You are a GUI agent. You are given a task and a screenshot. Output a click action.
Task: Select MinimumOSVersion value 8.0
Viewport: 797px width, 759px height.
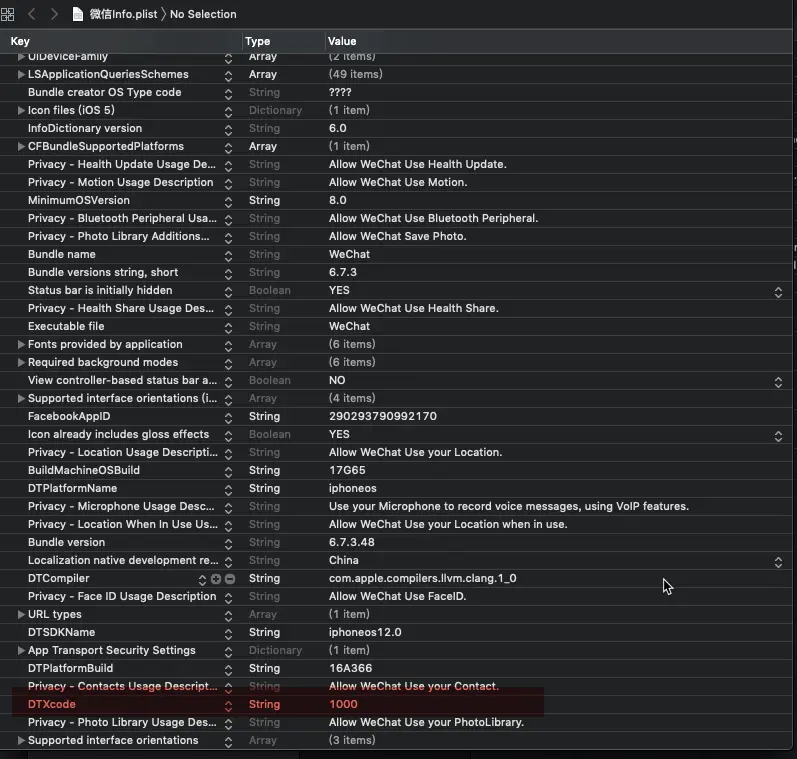pyautogui.click(x=338, y=200)
